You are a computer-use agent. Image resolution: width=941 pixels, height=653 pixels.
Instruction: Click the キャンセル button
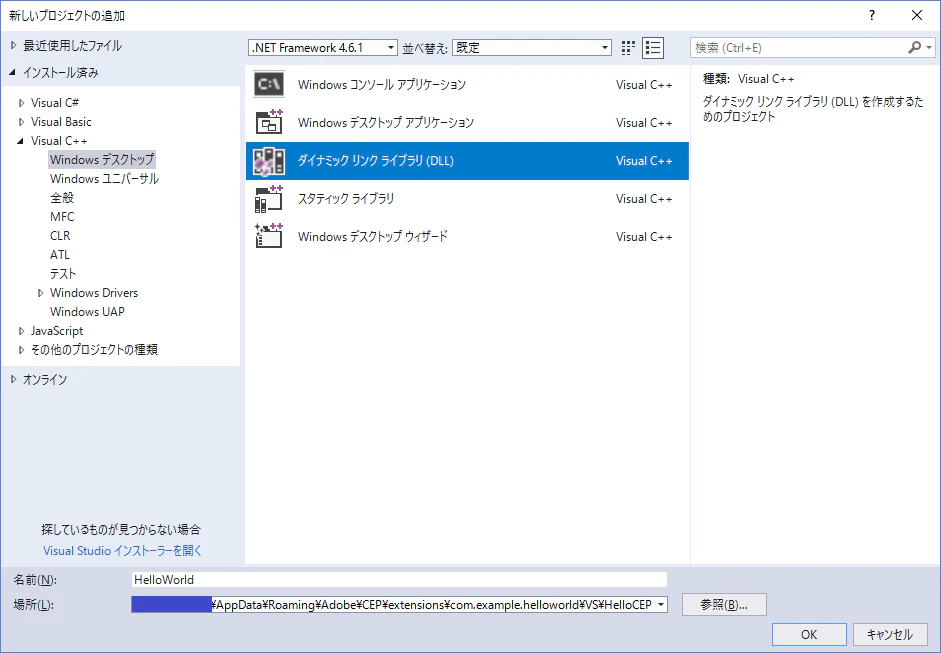(890, 634)
